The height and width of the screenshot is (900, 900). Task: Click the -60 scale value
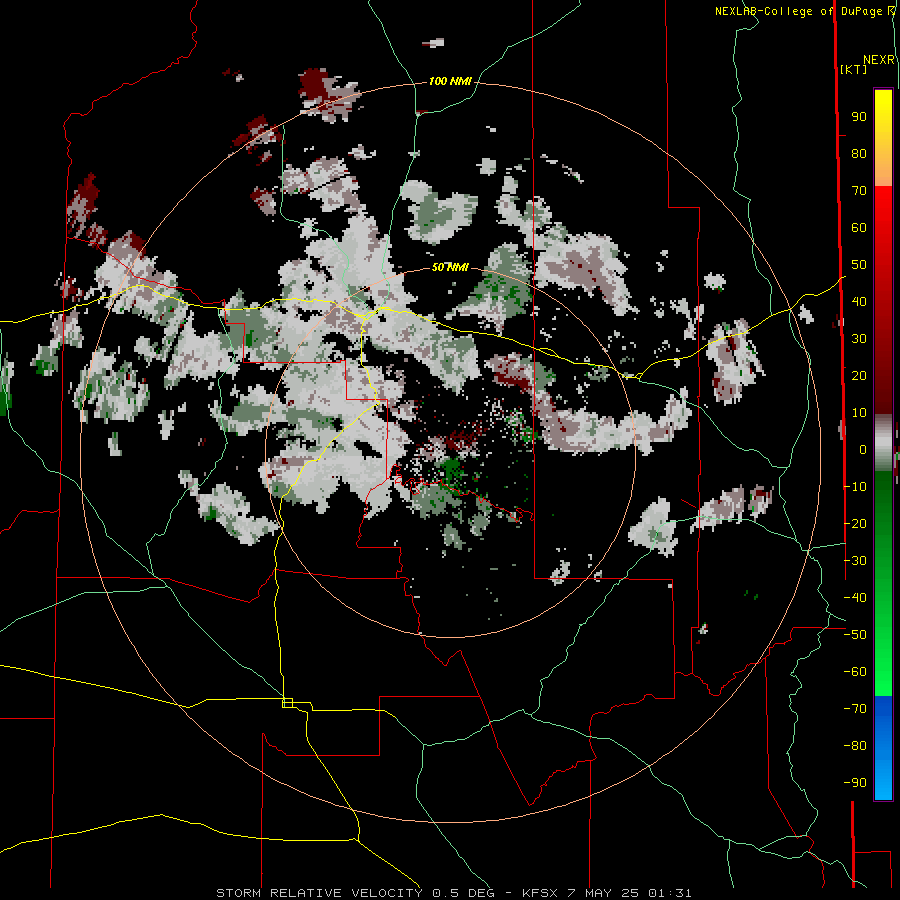click(855, 672)
